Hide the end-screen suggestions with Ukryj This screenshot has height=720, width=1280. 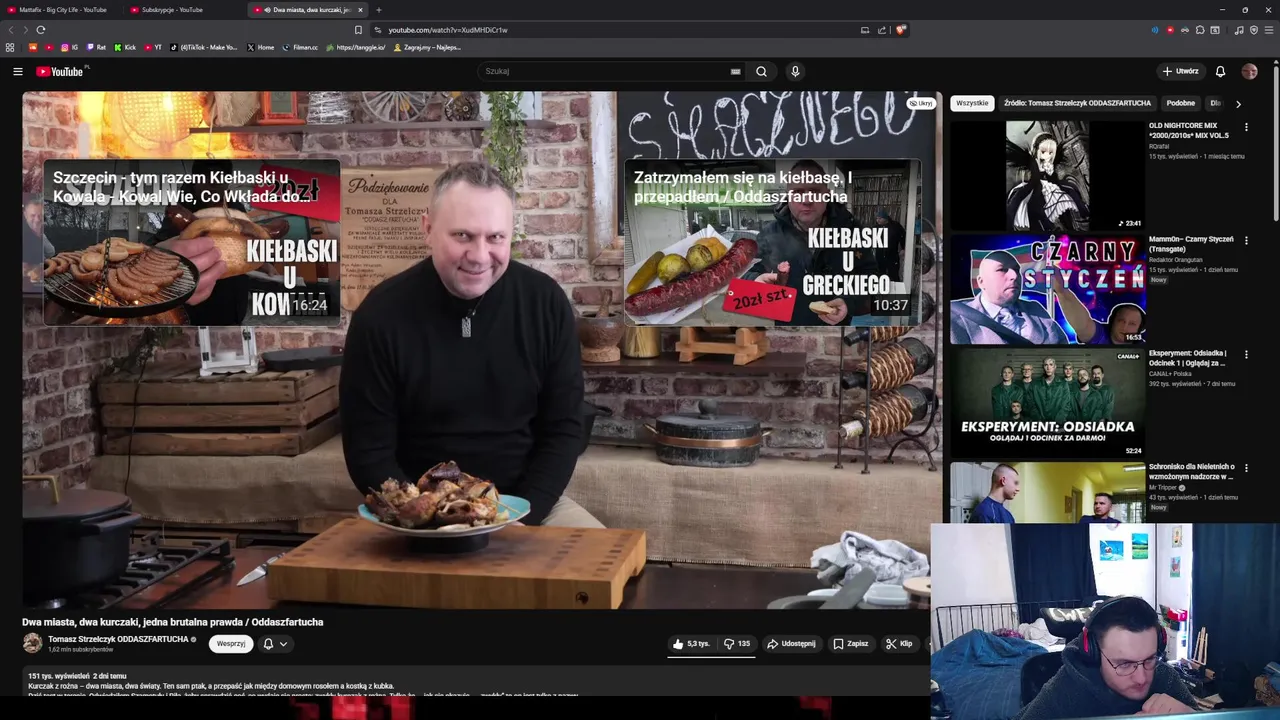[x=921, y=103]
